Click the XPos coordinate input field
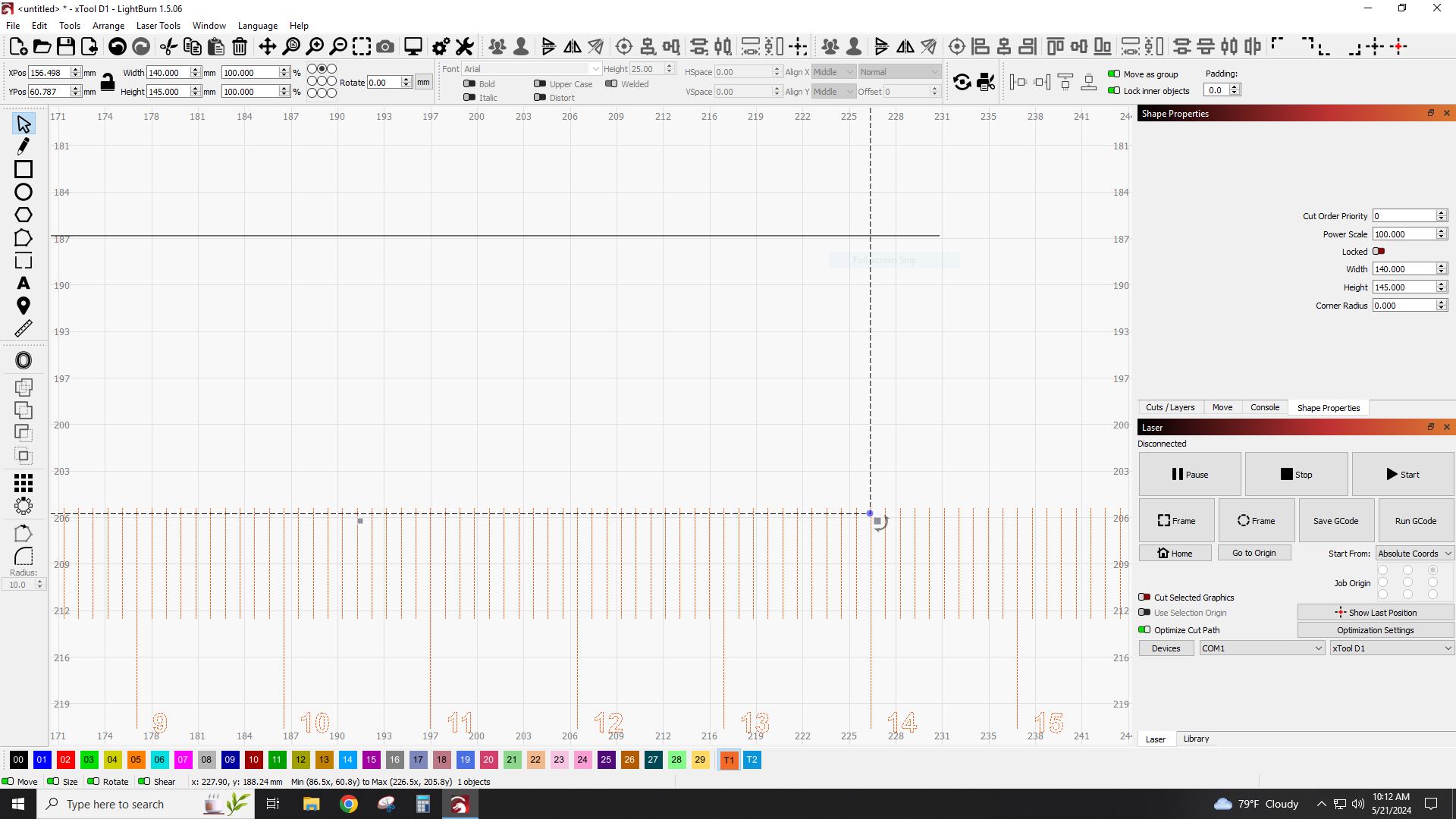This screenshot has height=819, width=1456. click(47, 72)
